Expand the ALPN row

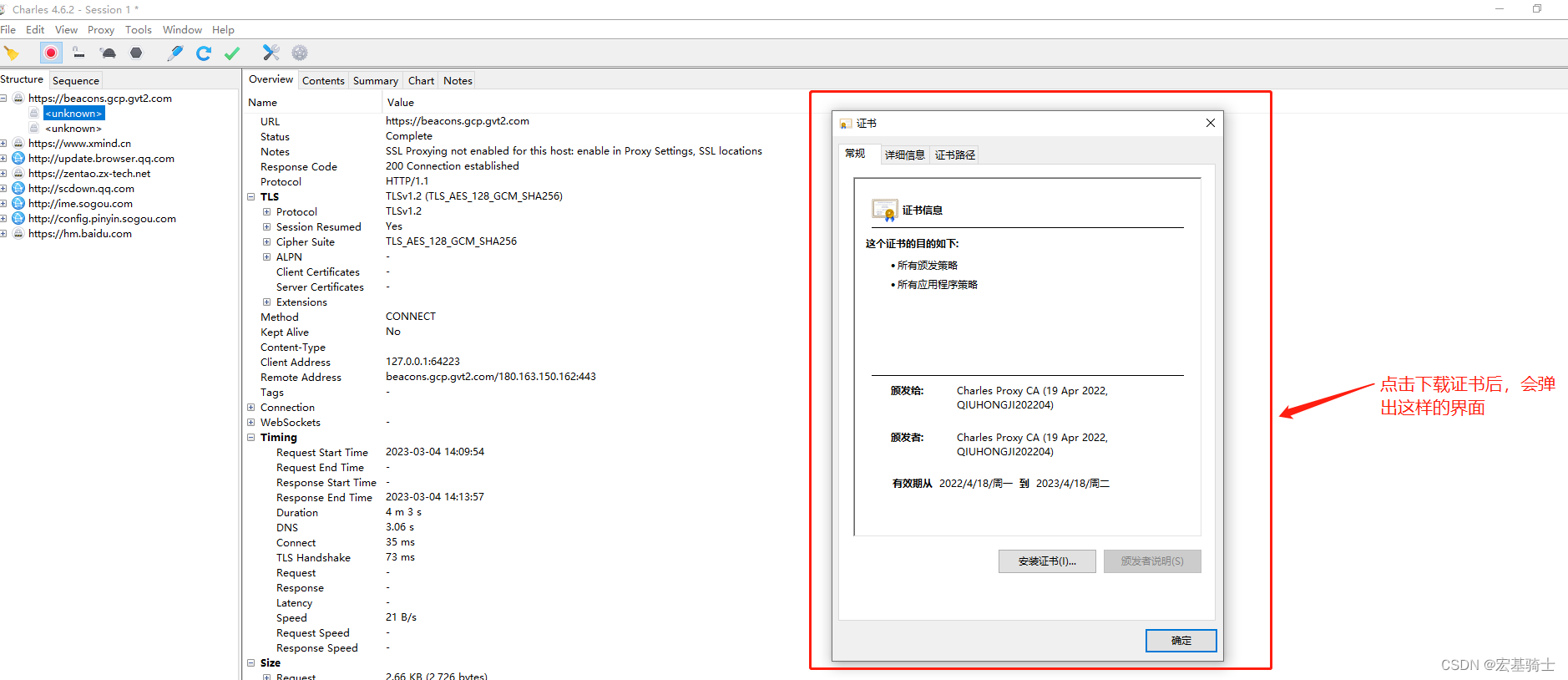266,257
